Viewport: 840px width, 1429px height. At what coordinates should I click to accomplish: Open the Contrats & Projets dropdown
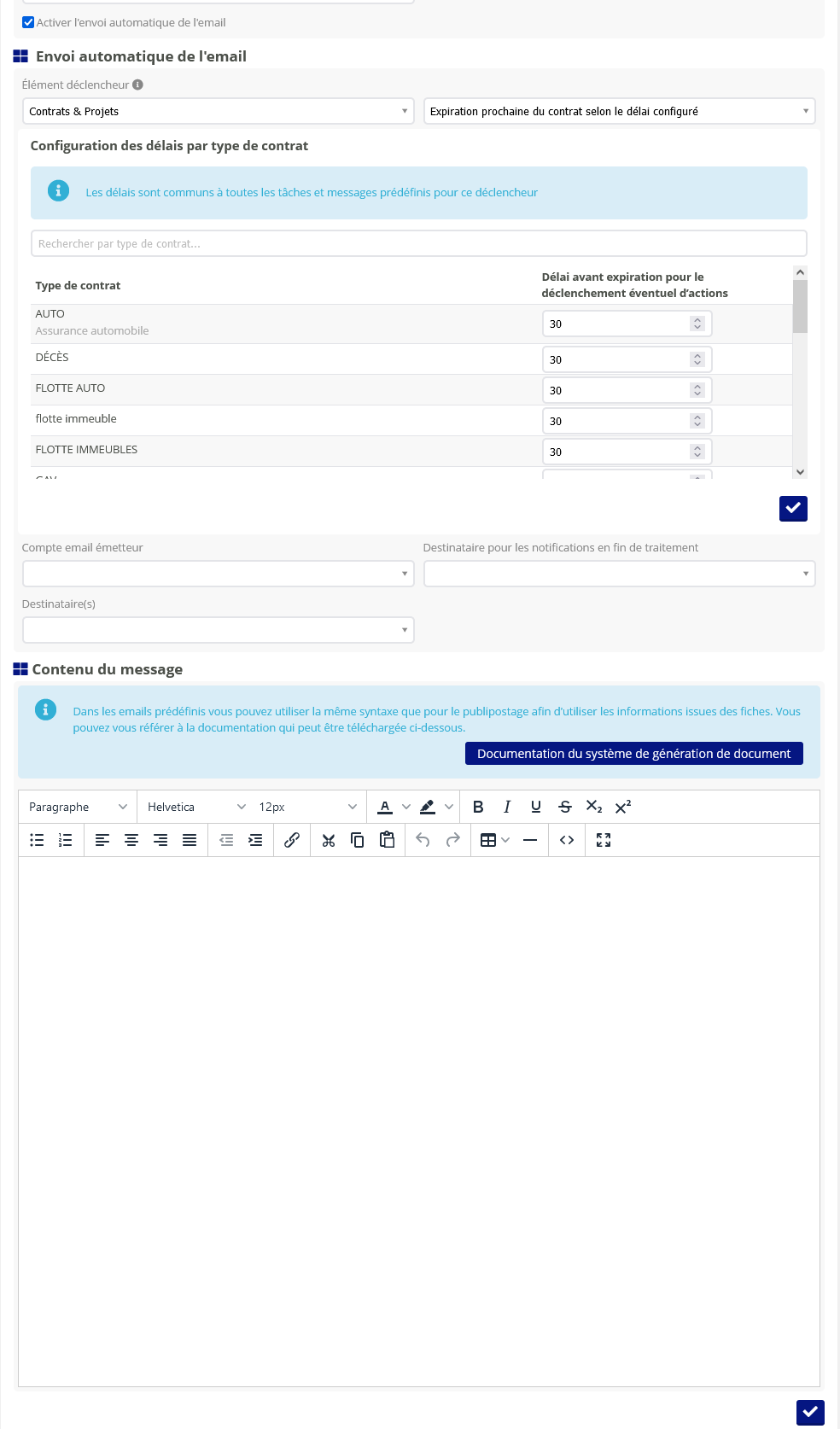pos(218,111)
